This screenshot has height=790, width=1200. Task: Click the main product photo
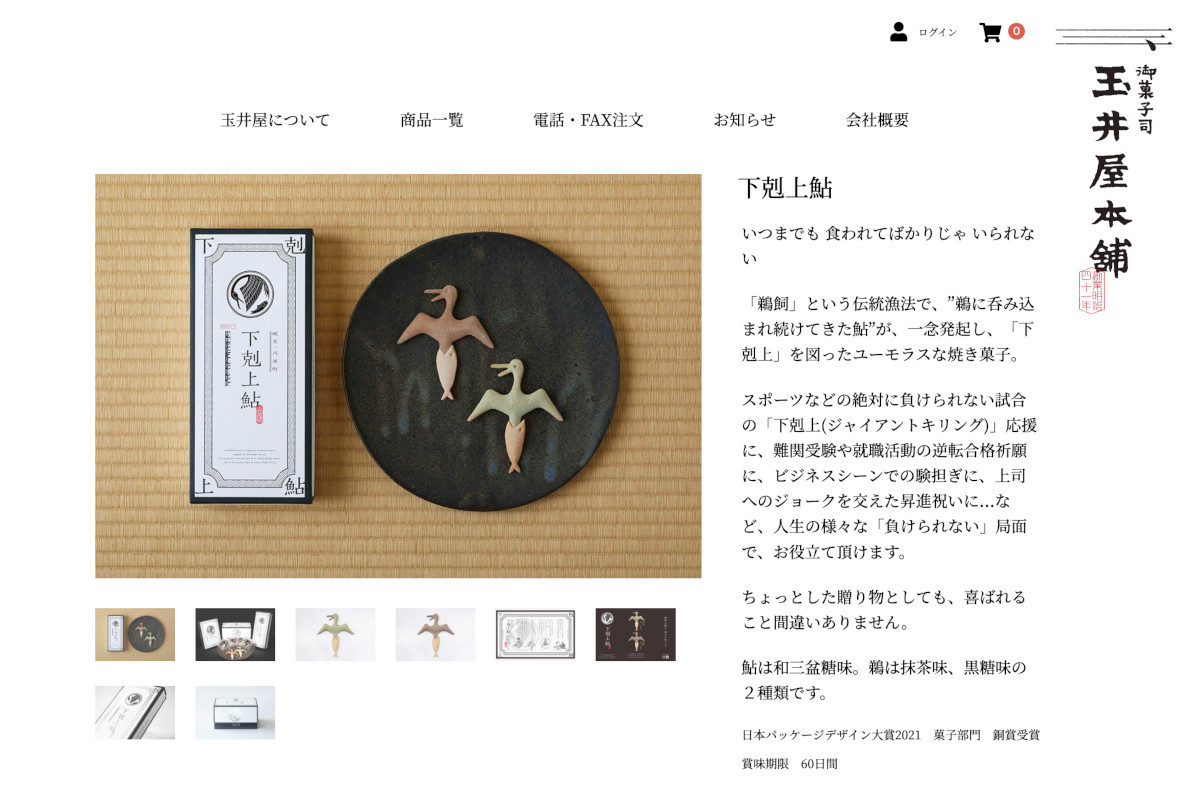(398, 376)
